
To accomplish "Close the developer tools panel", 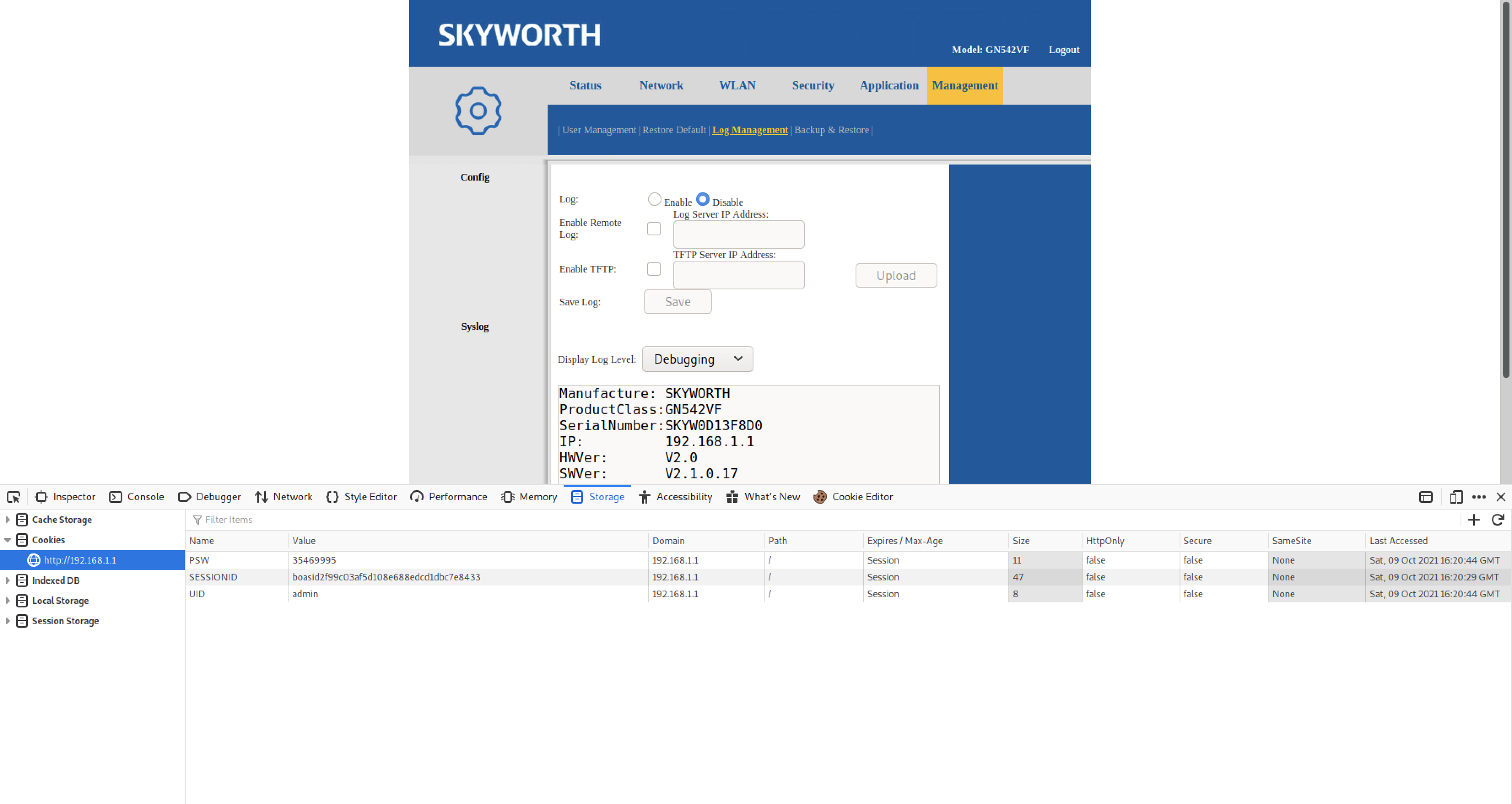I will pyautogui.click(x=1501, y=497).
